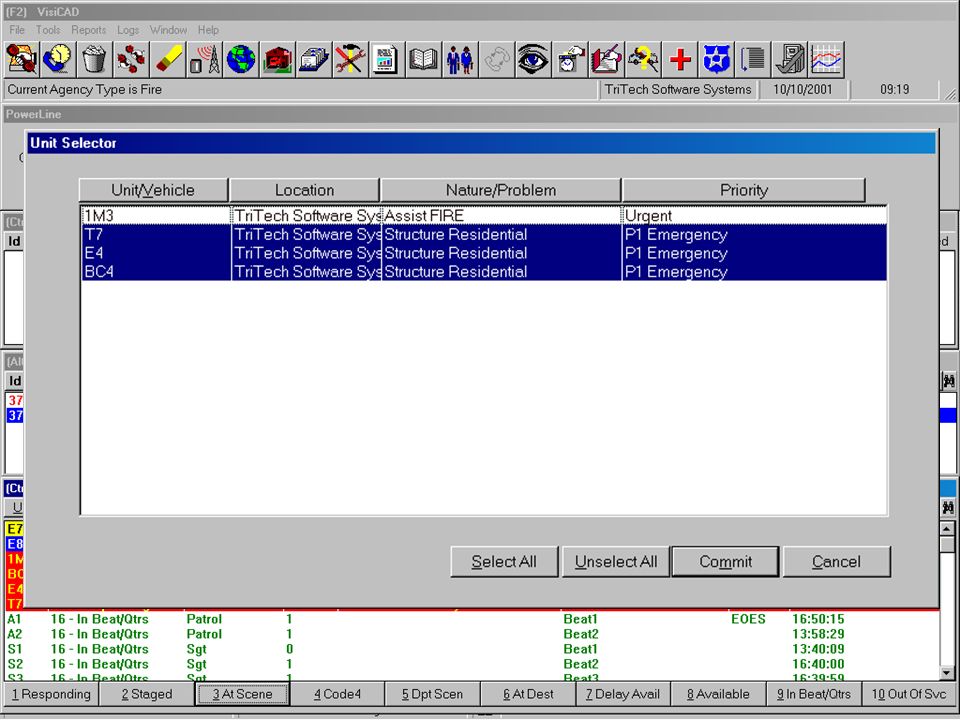Image resolution: width=960 pixels, height=720 pixels.
Task: Click the radio tower toolbar icon
Action: pyautogui.click(x=204, y=59)
